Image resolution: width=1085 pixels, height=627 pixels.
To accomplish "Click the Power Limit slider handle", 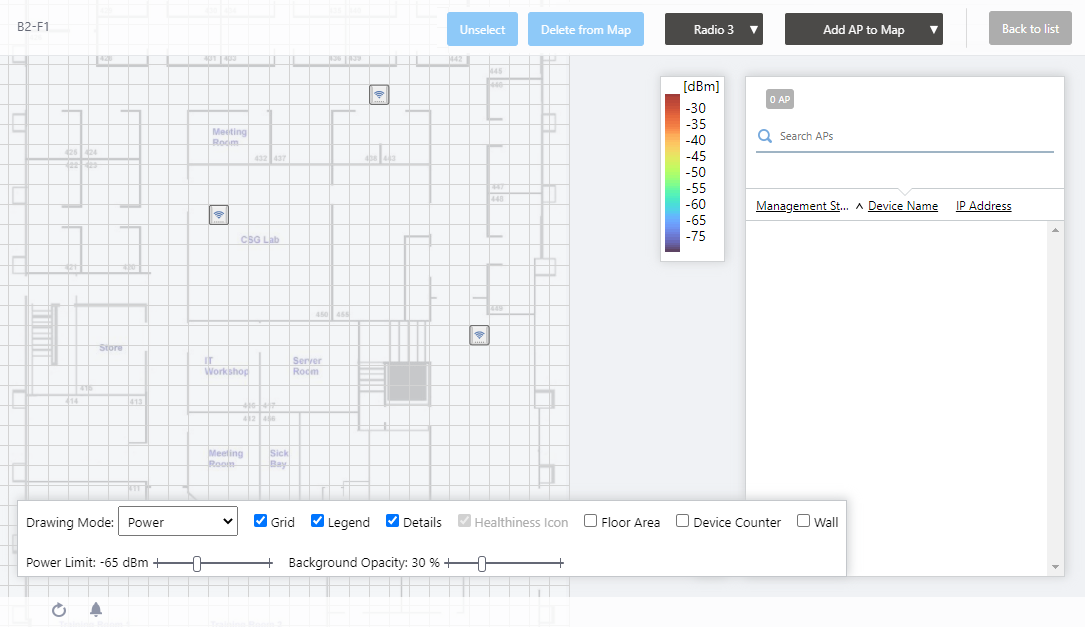I will pyautogui.click(x=197, y=564).
